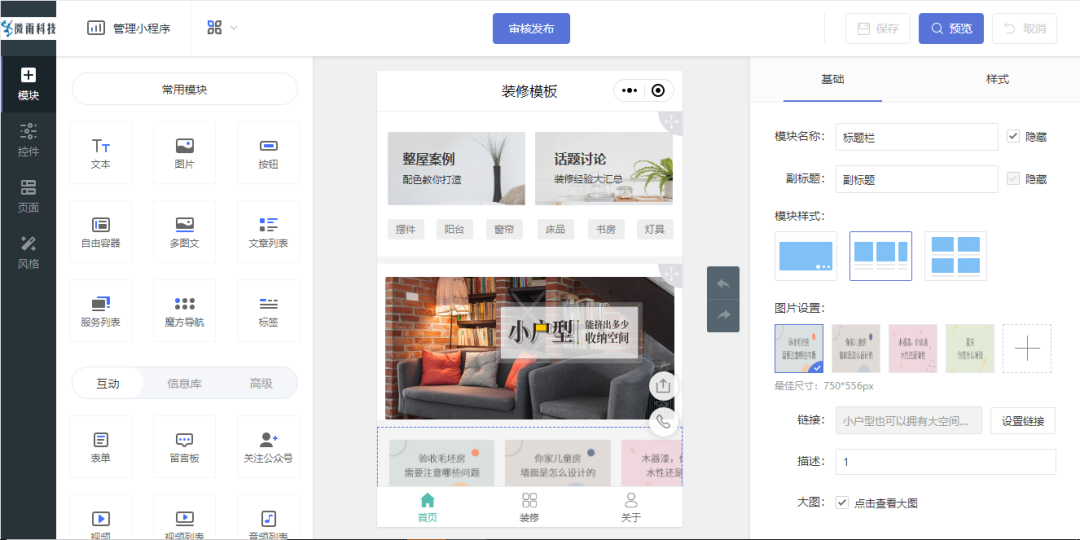Uncheck 点击查看大图 checkbox
Image resolution: width=1080 pixels, height=540 pixels.
pos(842,502)
